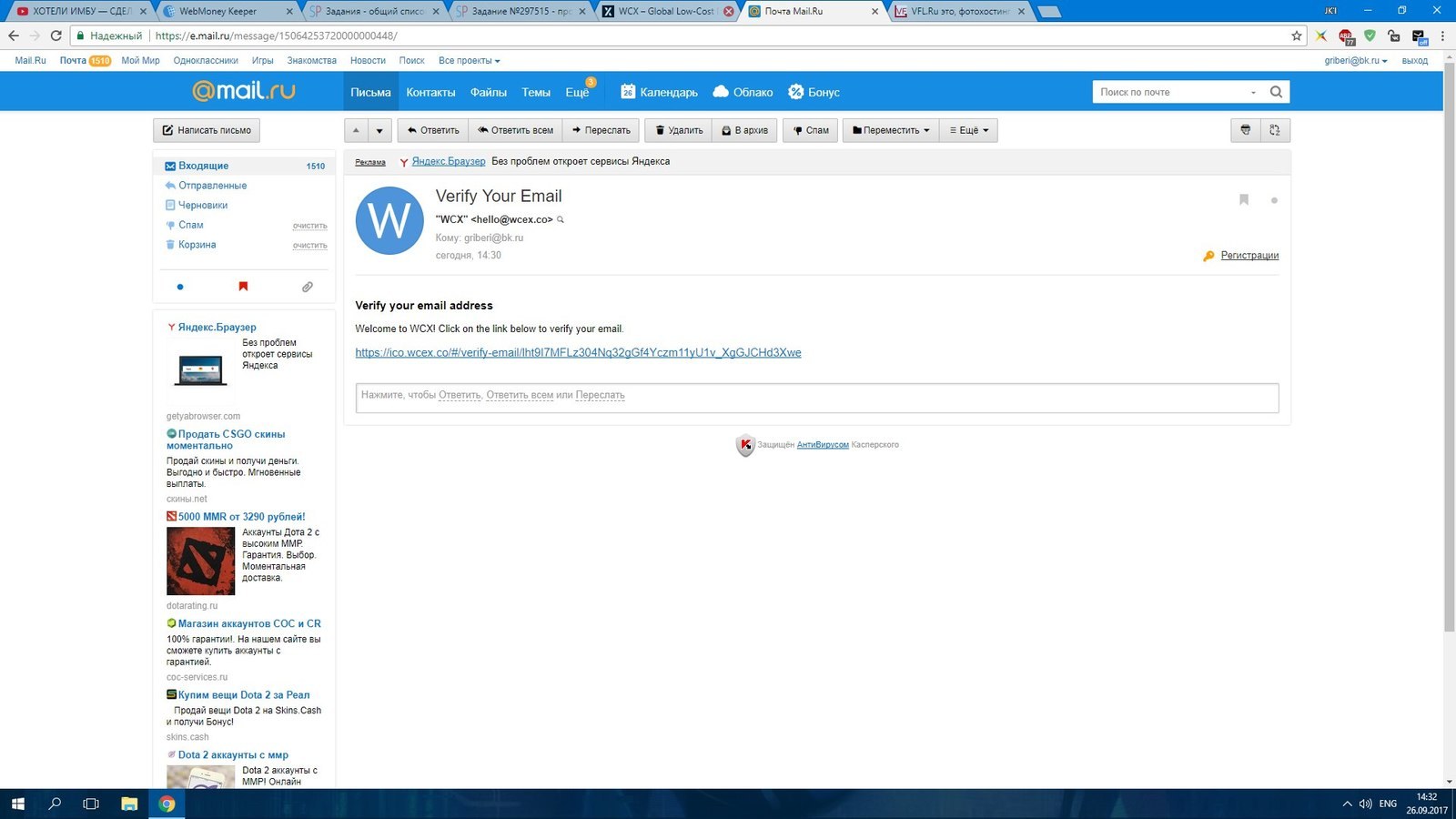Open the Корзина trash folder
This screenshot has width=1456, height=819.
(197, 245)
